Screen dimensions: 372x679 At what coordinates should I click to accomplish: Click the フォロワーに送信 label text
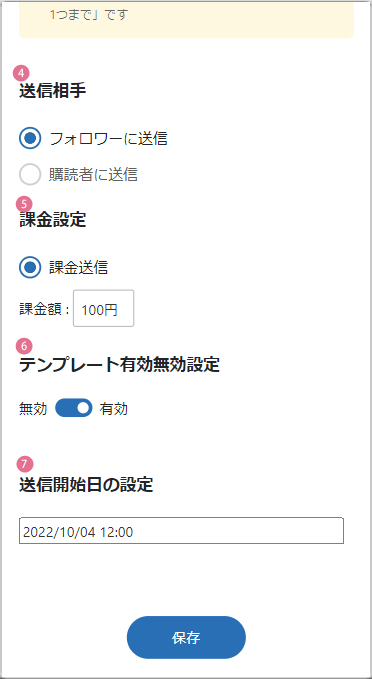[108, 139]
